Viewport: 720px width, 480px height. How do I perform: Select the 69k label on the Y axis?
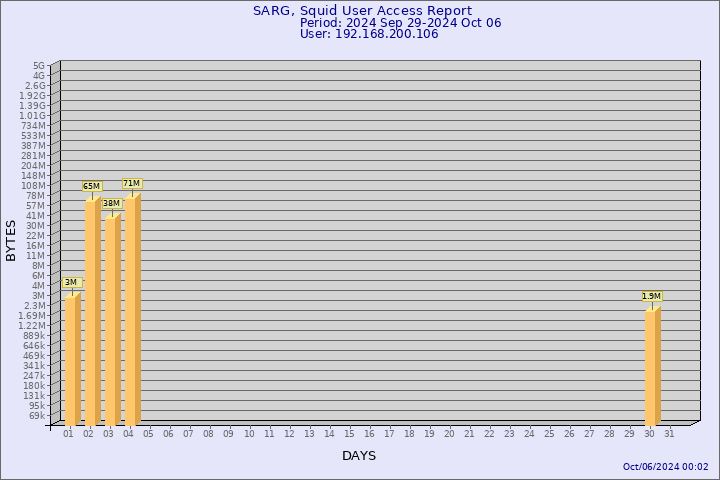(37, 415)
